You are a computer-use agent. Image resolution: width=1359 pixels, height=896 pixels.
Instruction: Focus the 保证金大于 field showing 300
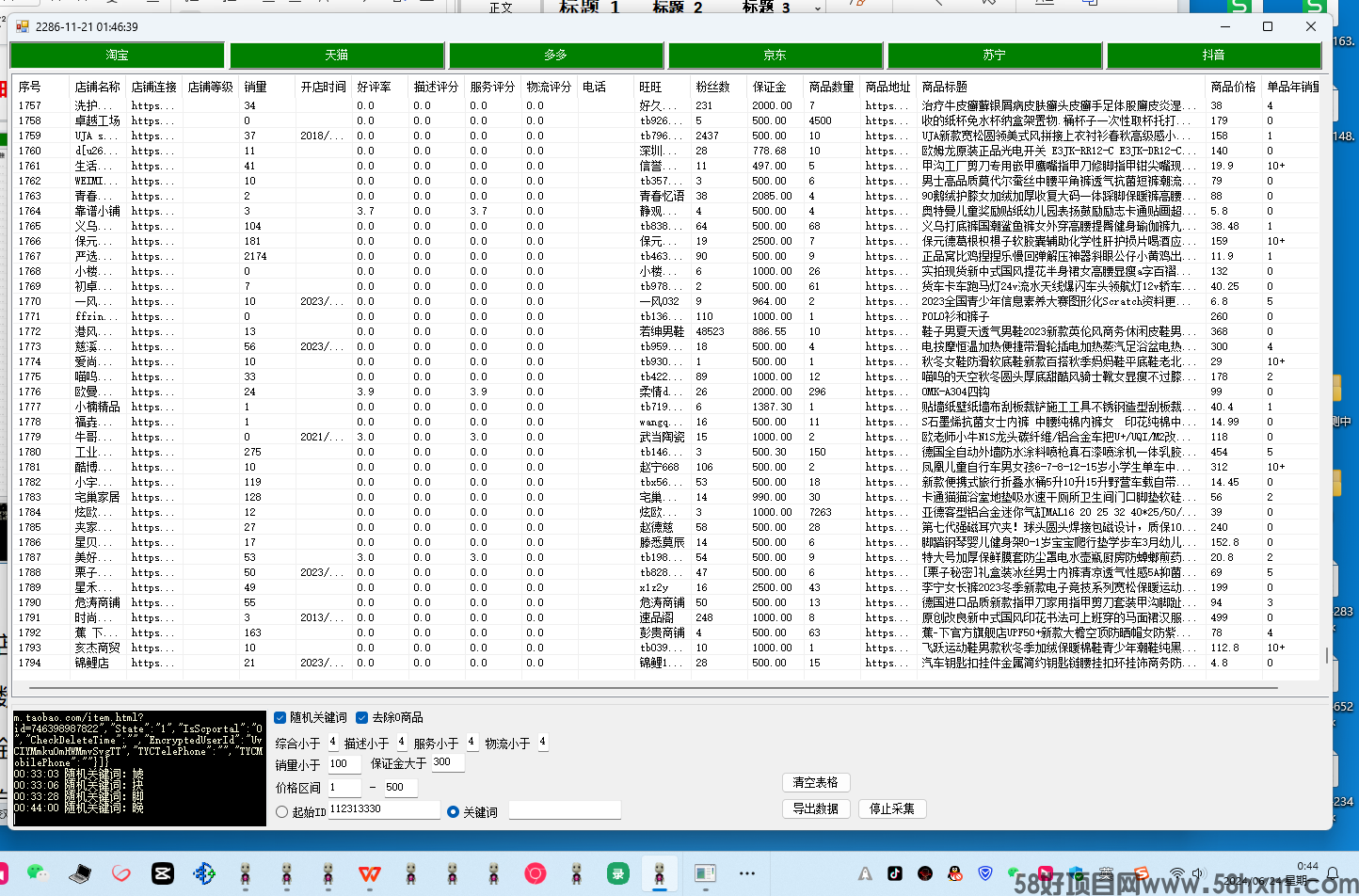pos(448,763)
